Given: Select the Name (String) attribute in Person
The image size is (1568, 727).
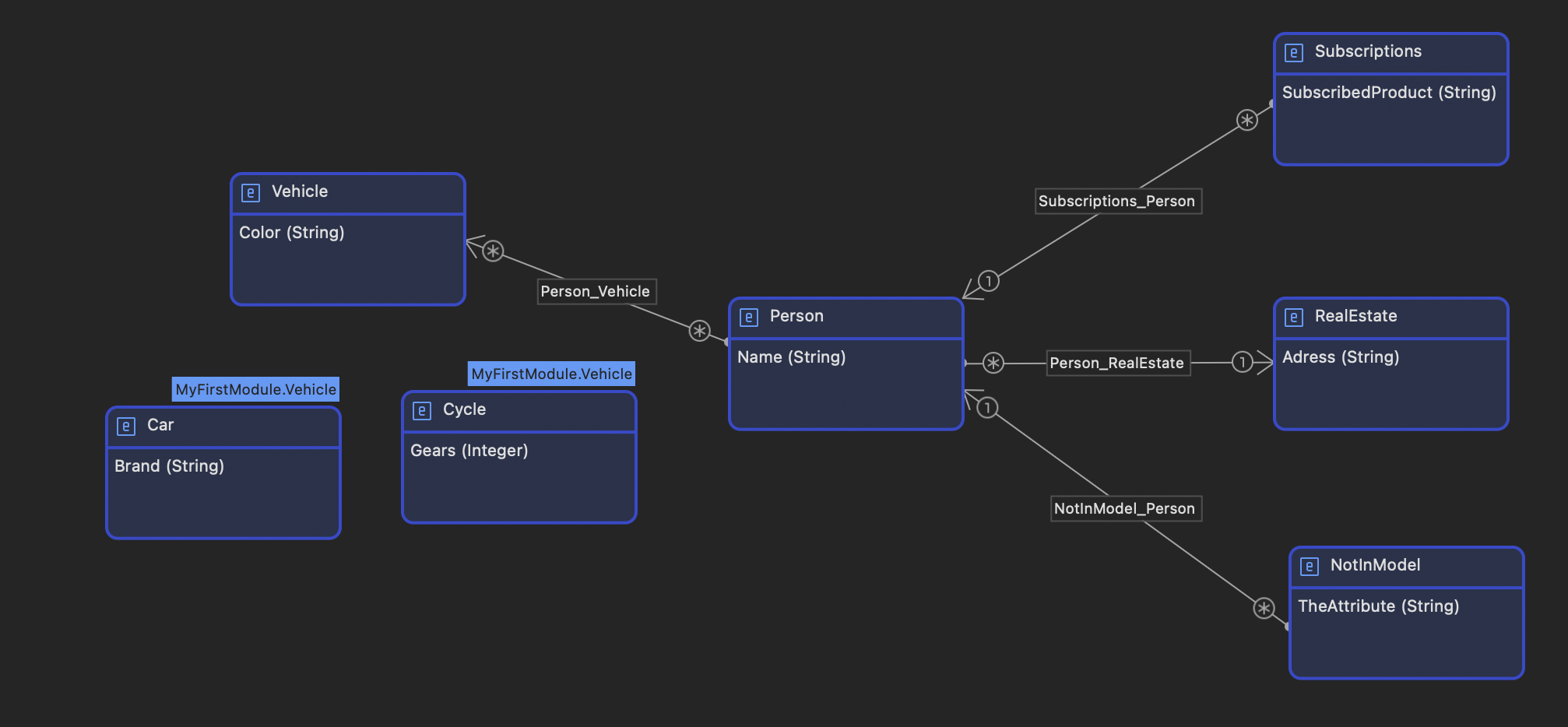Looking at the screenshot, I should point(791,357).
